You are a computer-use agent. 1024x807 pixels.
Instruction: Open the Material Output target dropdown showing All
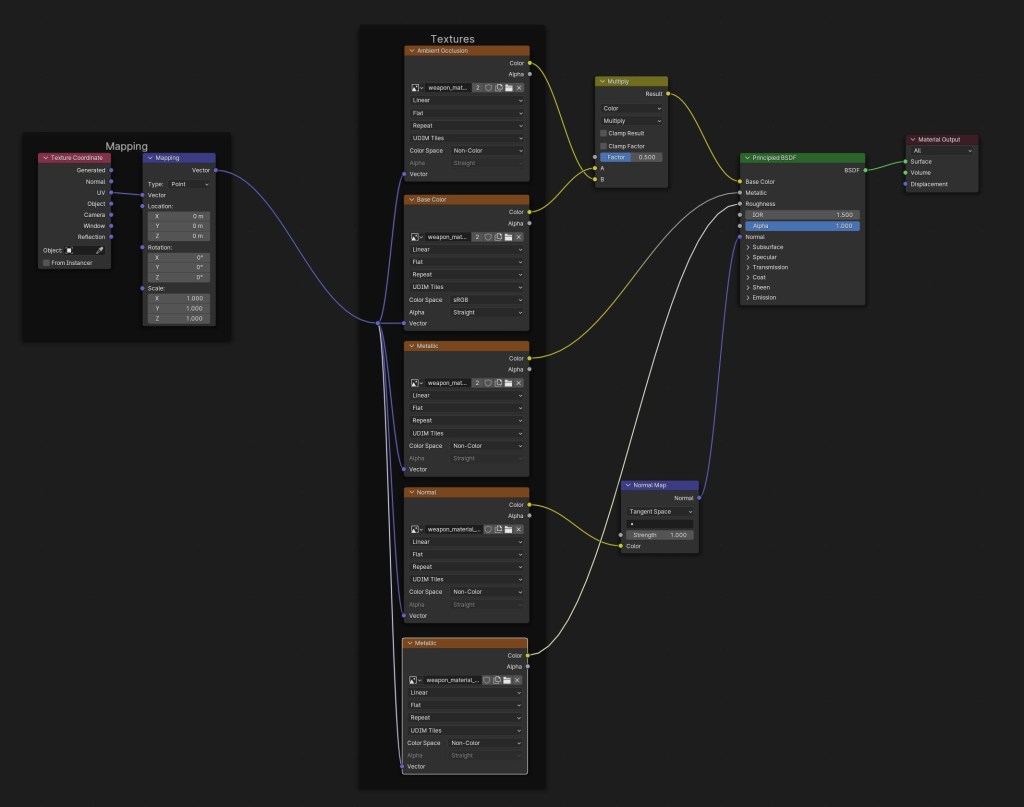pyautogui.click(x=941, y=150)
